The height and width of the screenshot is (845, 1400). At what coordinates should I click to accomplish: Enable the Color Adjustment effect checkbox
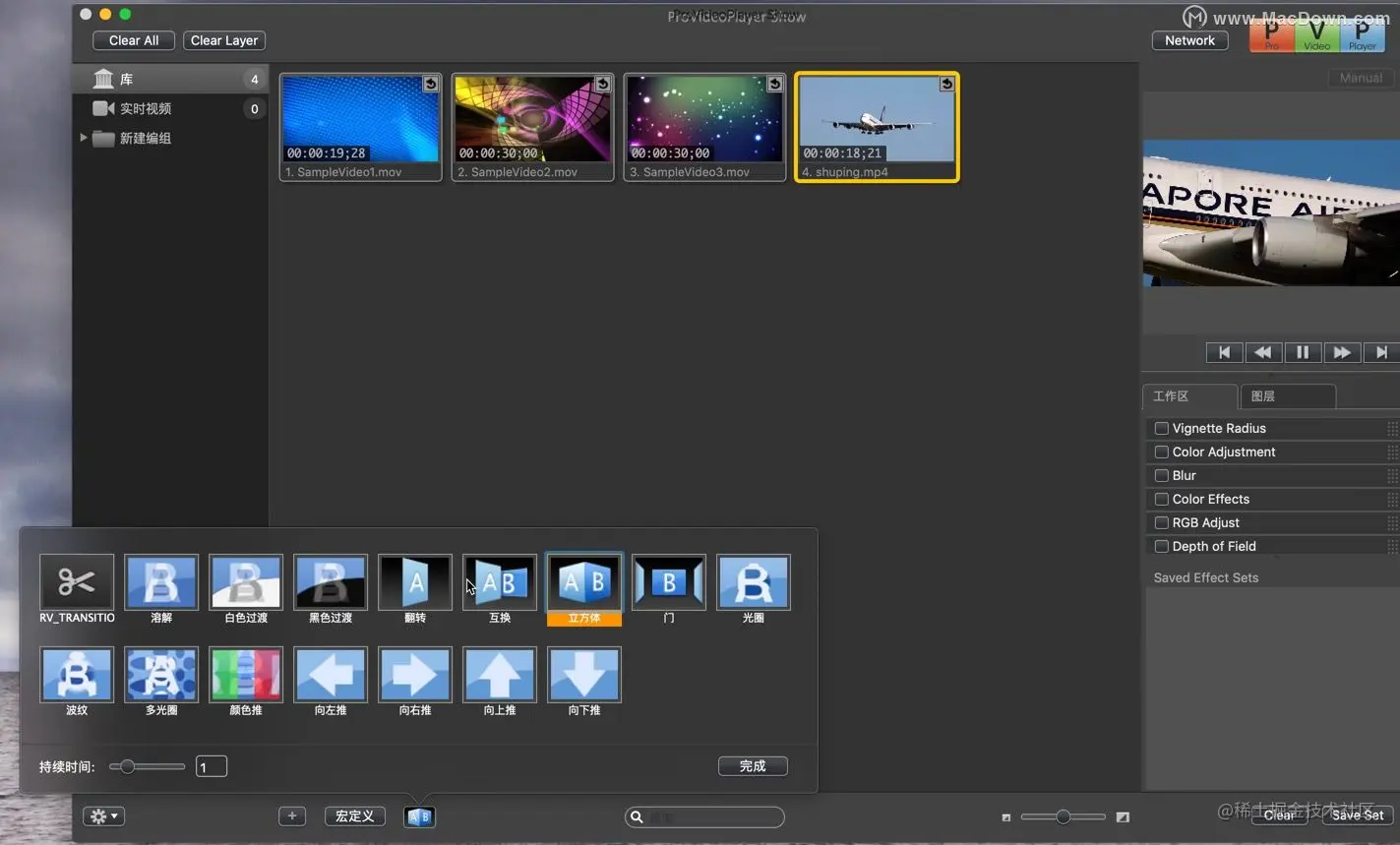pyautogui.click(x=1162, y=452)
